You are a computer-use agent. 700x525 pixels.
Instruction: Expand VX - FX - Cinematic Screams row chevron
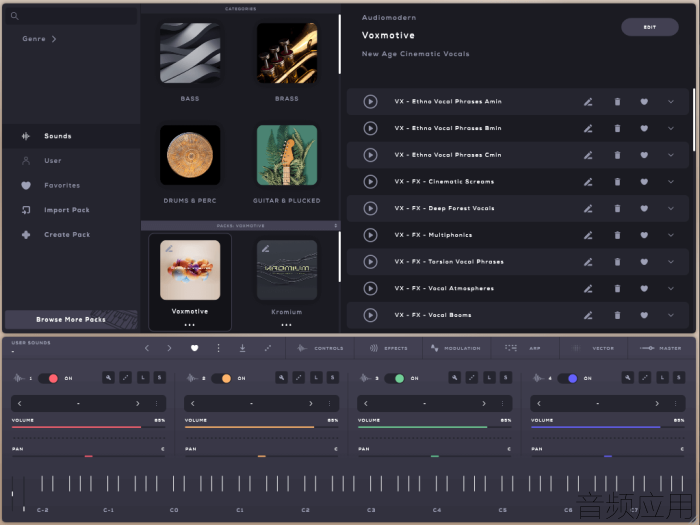(671, 182)
